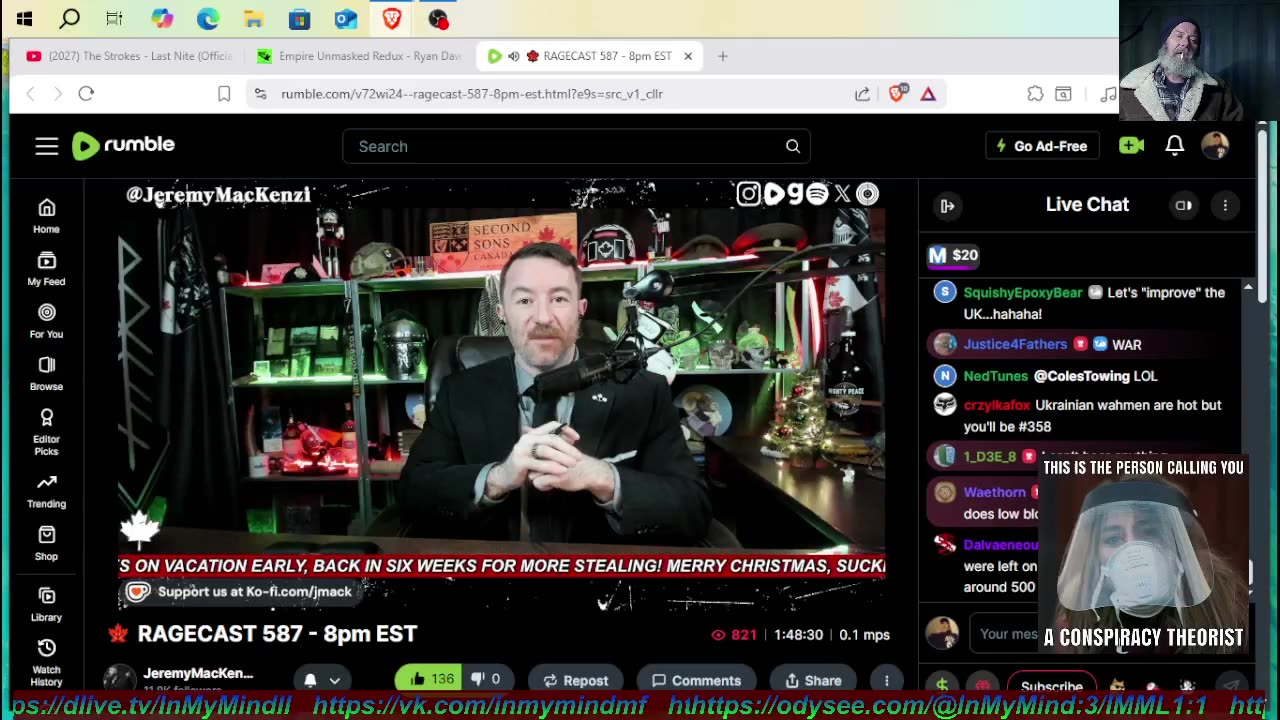
Task: Open the channel notification bell dropdown
Action: [322, 680]
